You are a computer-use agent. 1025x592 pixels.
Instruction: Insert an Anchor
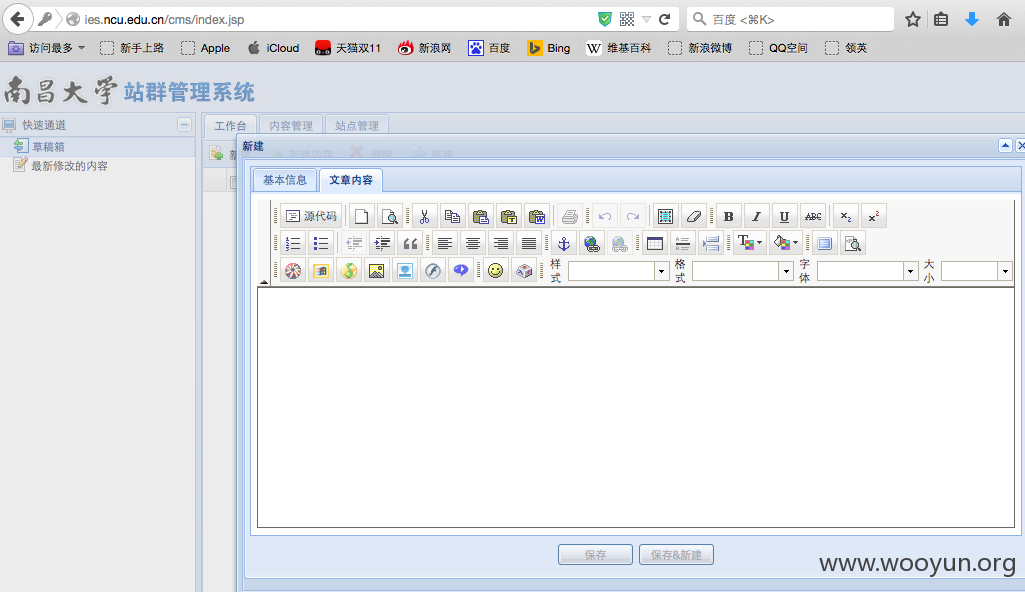click(x=563, y=244)
